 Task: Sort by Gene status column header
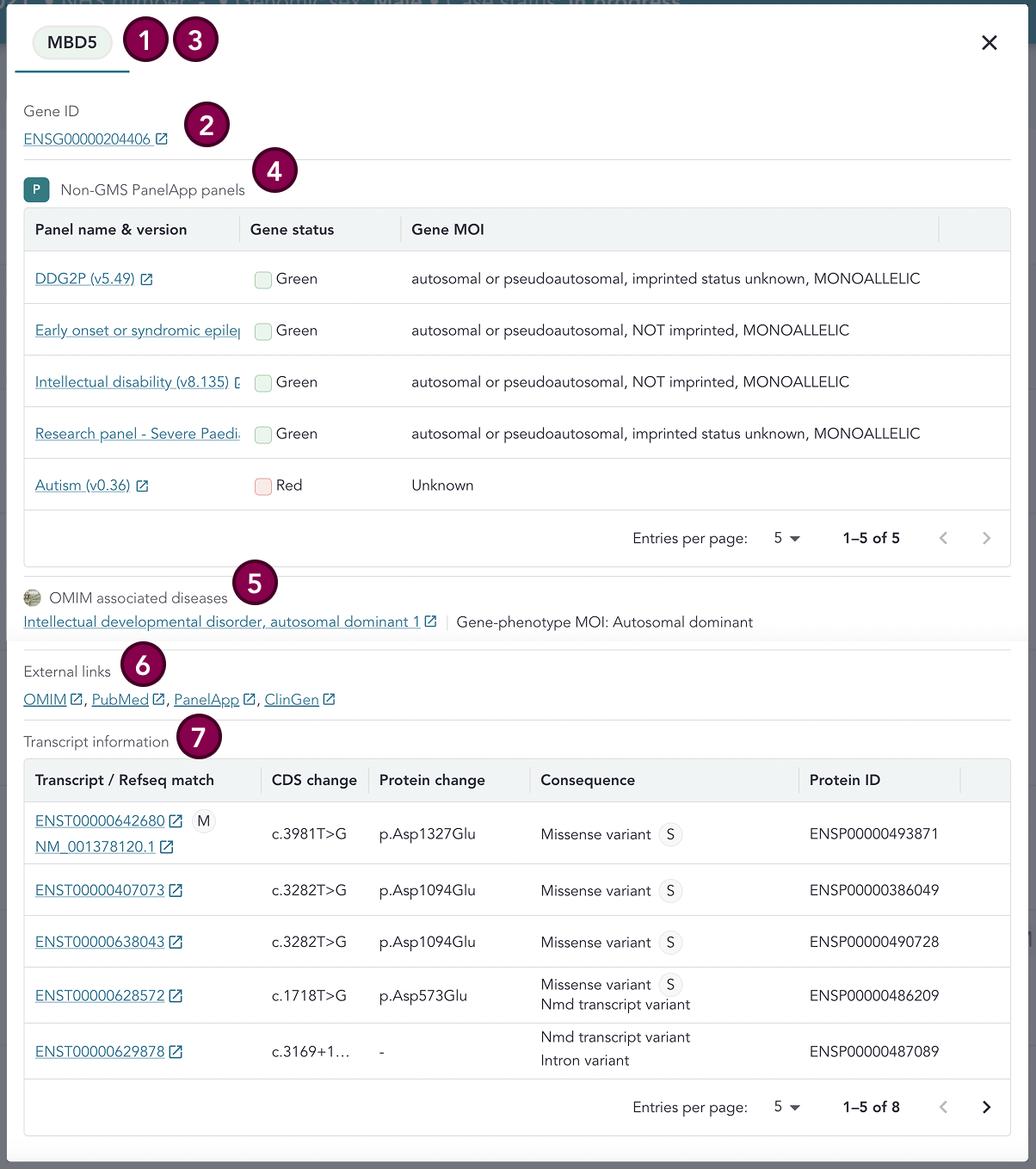click(292, 230)
